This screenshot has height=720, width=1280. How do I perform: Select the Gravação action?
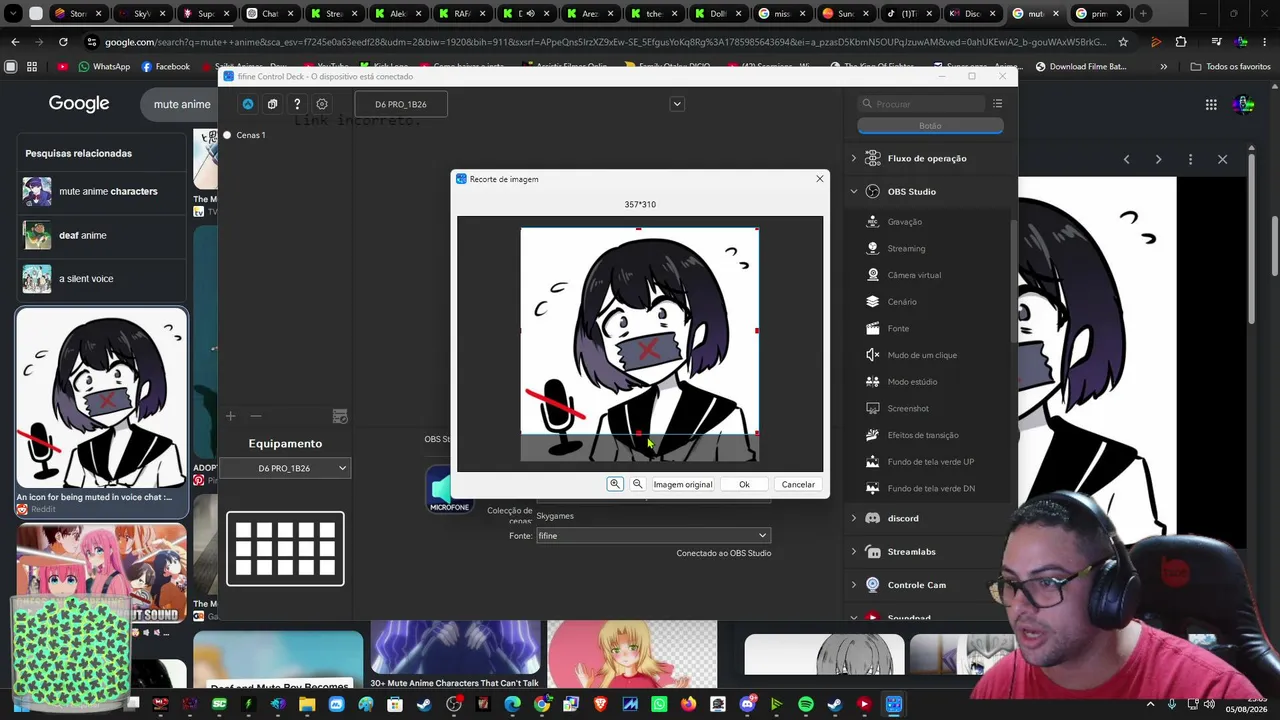pos(905,222)
